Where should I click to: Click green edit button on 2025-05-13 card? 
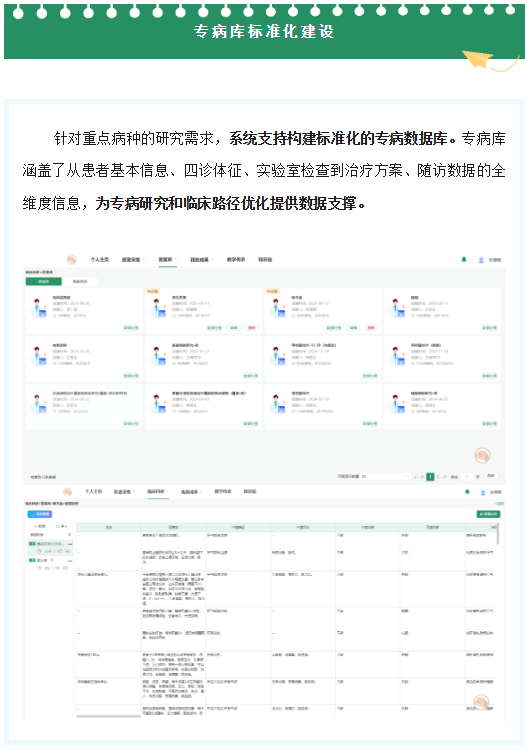234,328
